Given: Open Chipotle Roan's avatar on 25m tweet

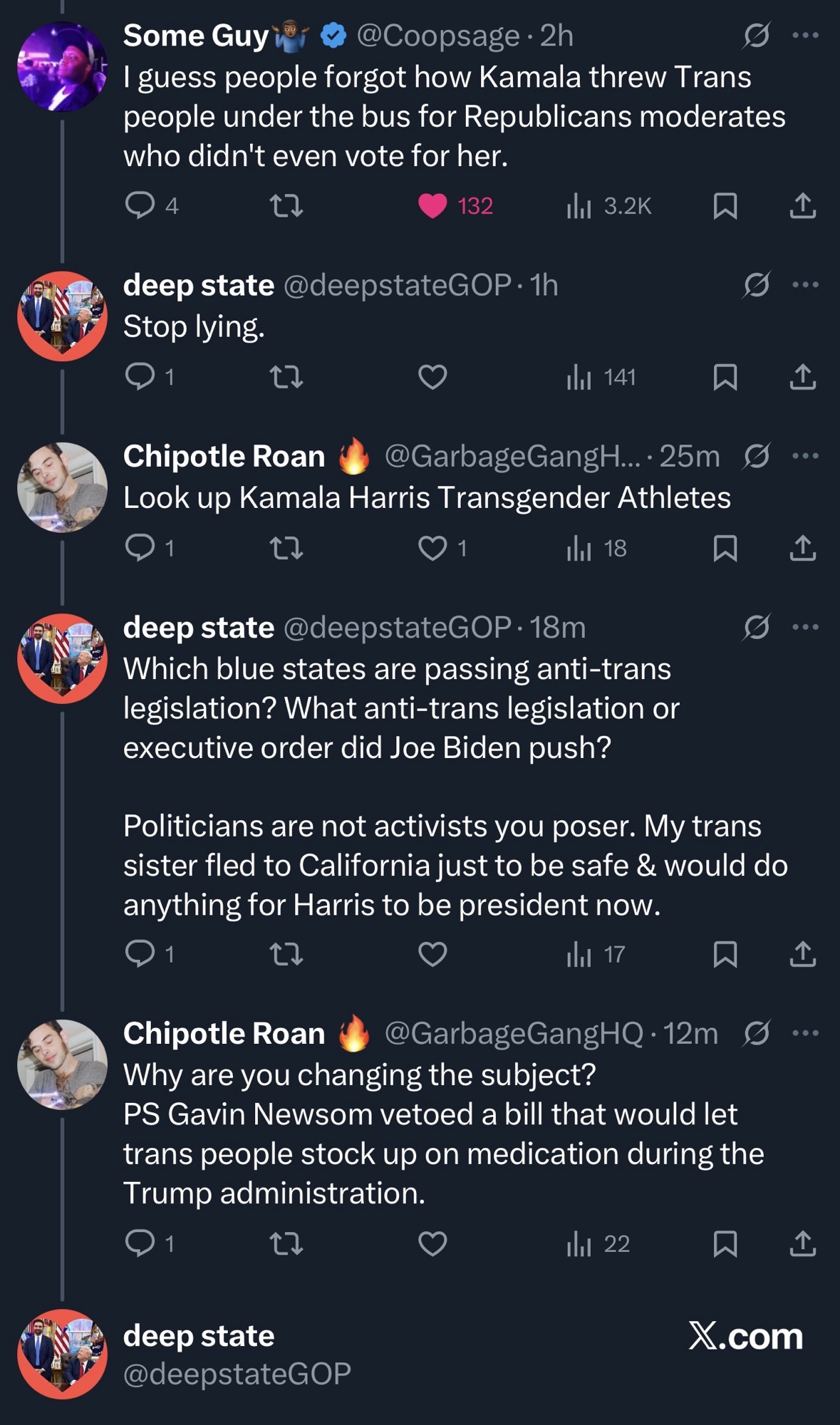Looking at the screenshot, I should [x=63, y=487].
